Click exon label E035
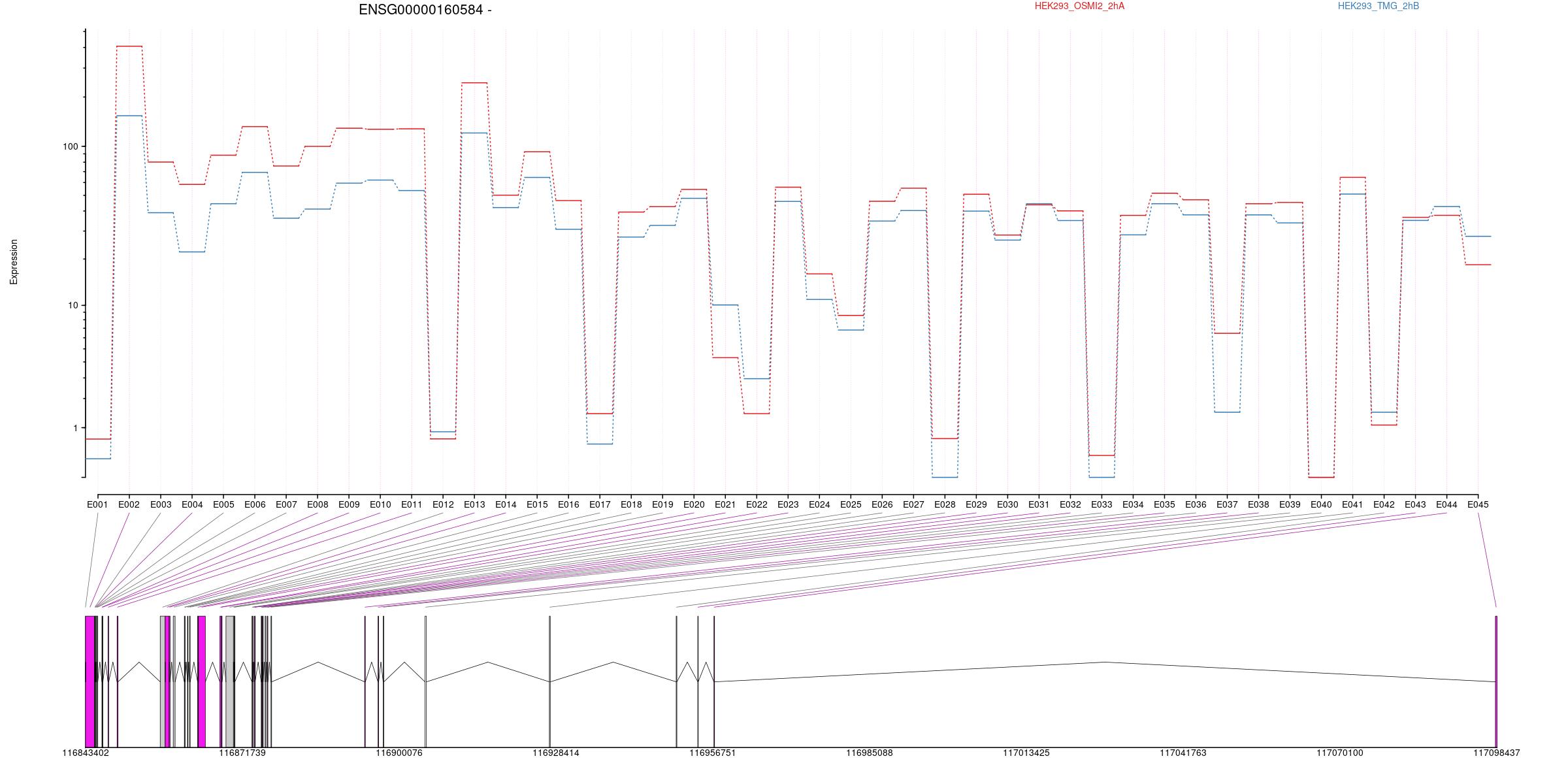Screen dimensions: 1568x784 coord(1164,504)
